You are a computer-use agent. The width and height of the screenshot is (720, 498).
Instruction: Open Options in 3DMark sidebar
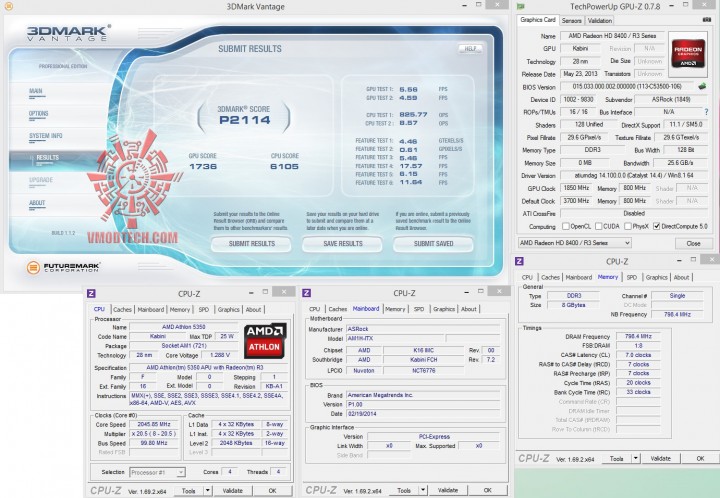[39, 114]
